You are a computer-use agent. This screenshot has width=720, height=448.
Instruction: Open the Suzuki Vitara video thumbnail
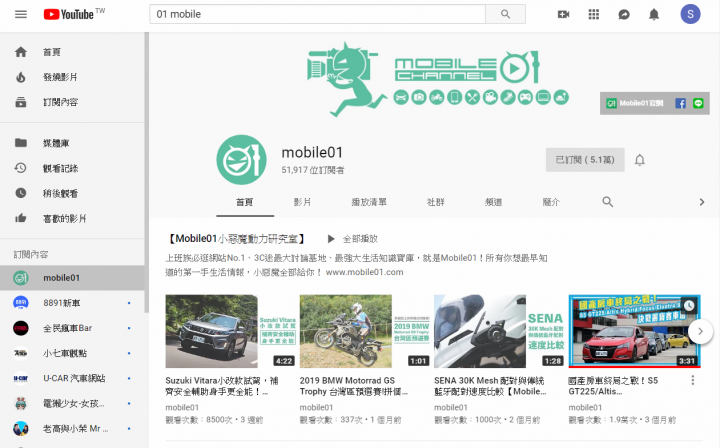click(231, 331)
